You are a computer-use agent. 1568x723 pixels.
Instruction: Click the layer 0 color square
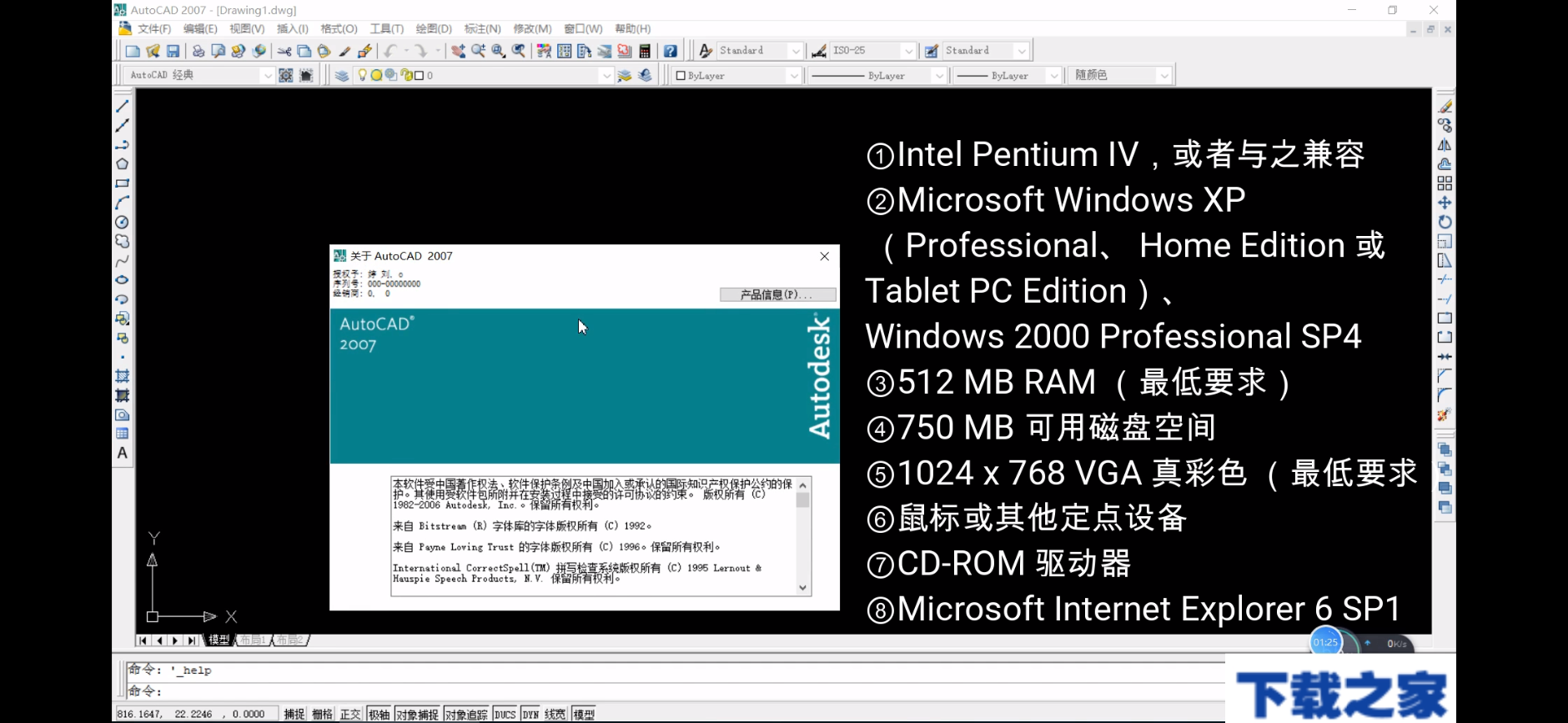click(419, 75)
